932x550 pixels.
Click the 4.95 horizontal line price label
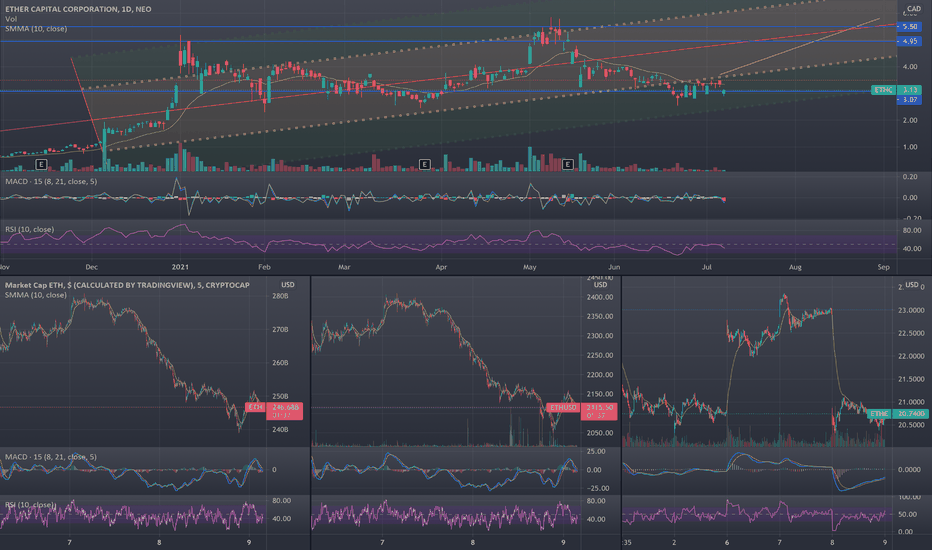pos(909,41)
